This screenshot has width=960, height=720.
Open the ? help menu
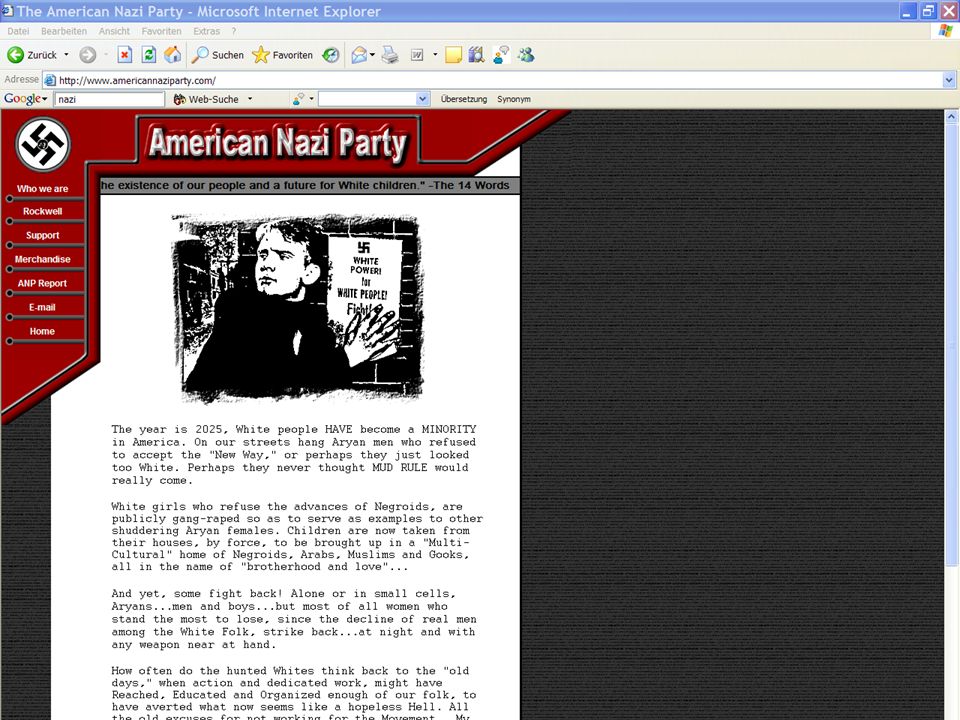234,31
